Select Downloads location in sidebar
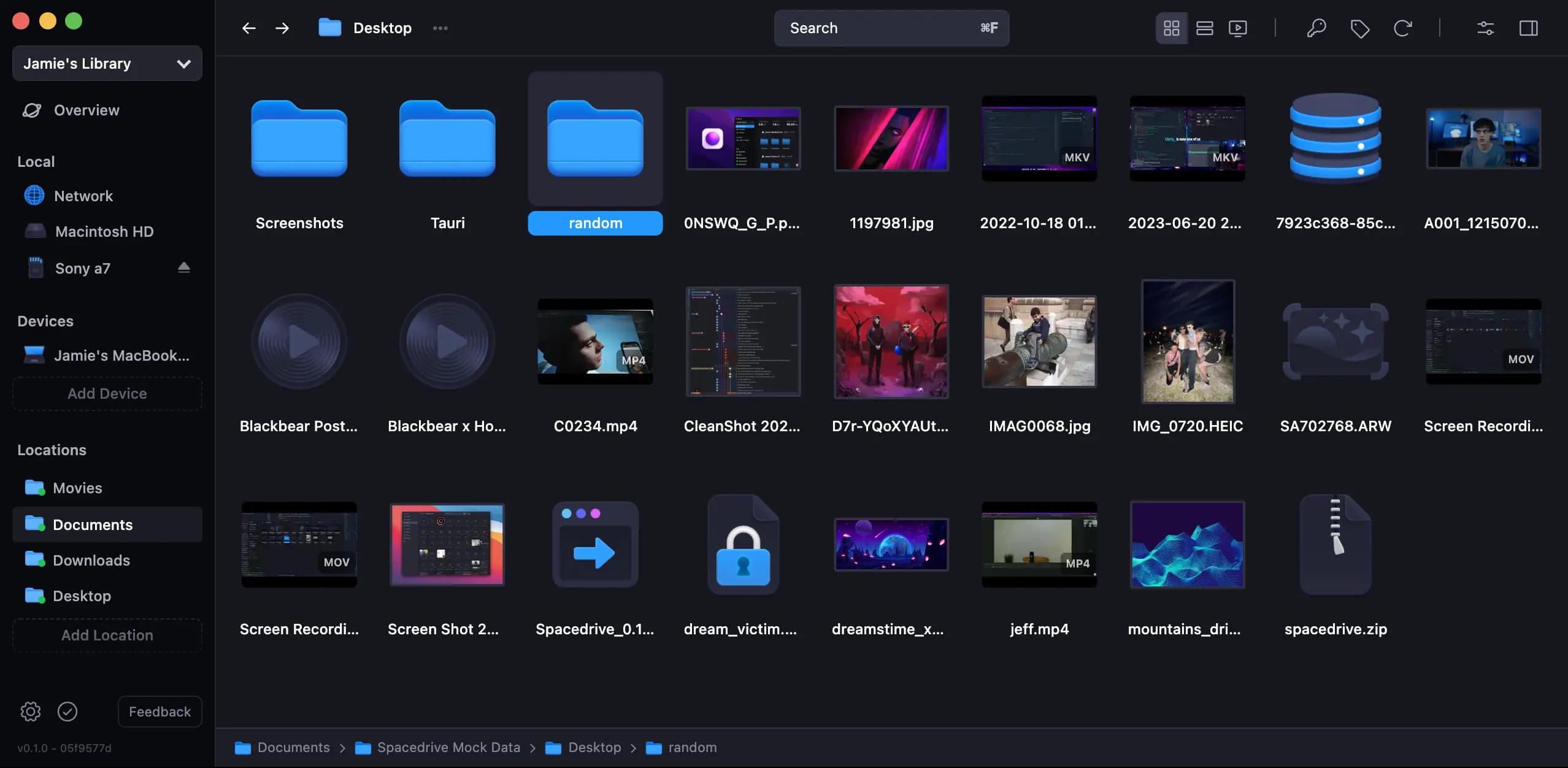Image resolution: width=1568 pixels, height=768 pixels. point(91,560)
